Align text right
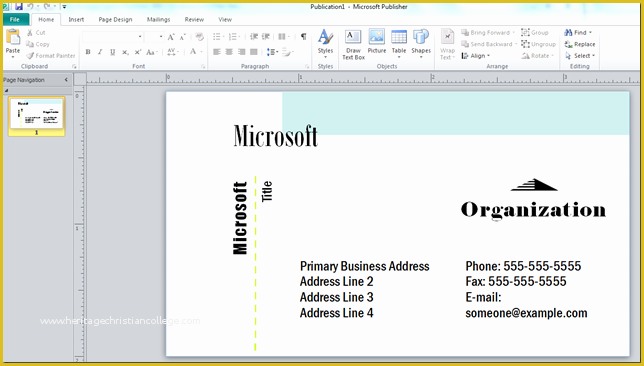The height and width of the screenshot is (366, 644). click(x=242, y=52)
